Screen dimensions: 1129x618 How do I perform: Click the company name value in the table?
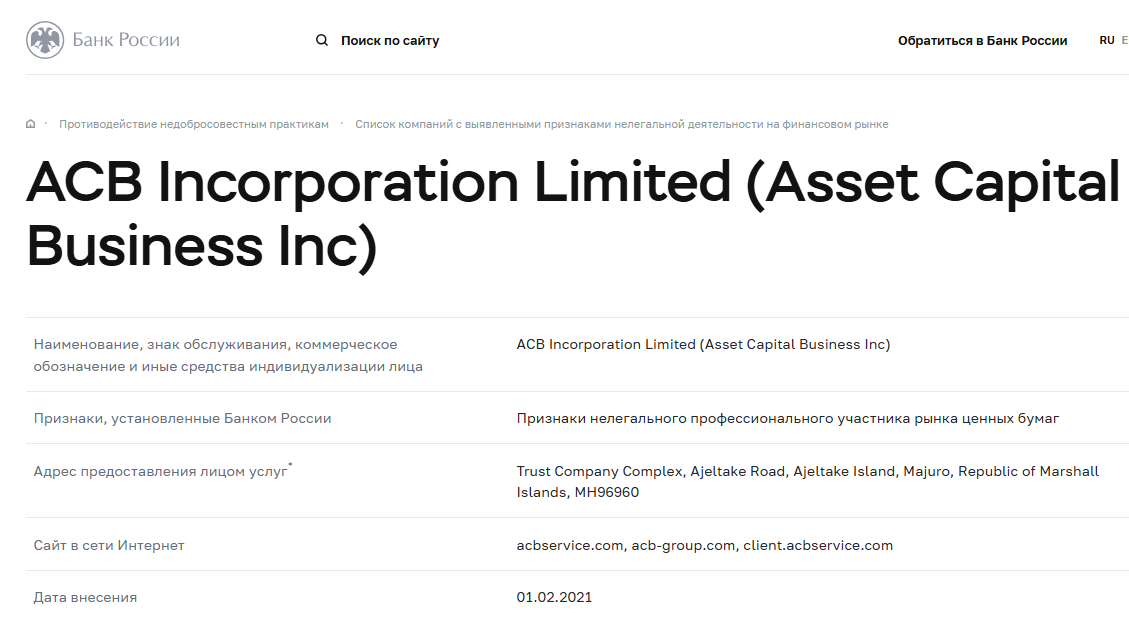[703, 344]
